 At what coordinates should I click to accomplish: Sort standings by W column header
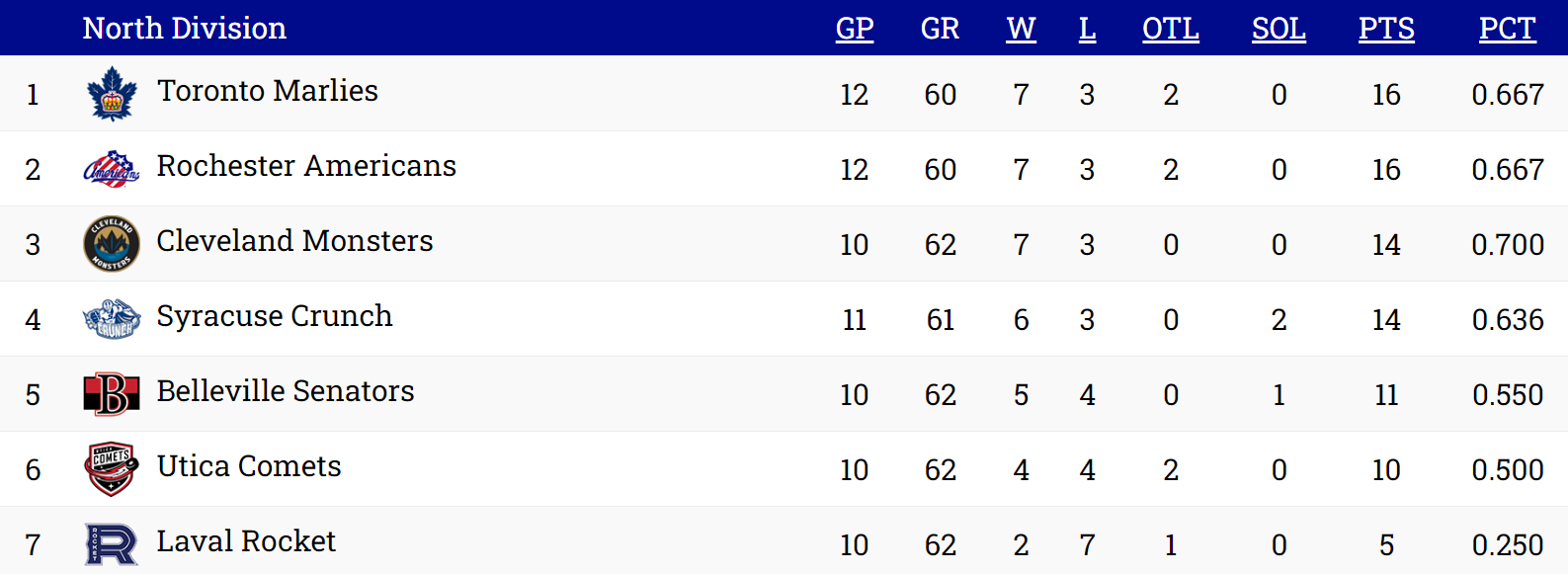point(1021,29)
